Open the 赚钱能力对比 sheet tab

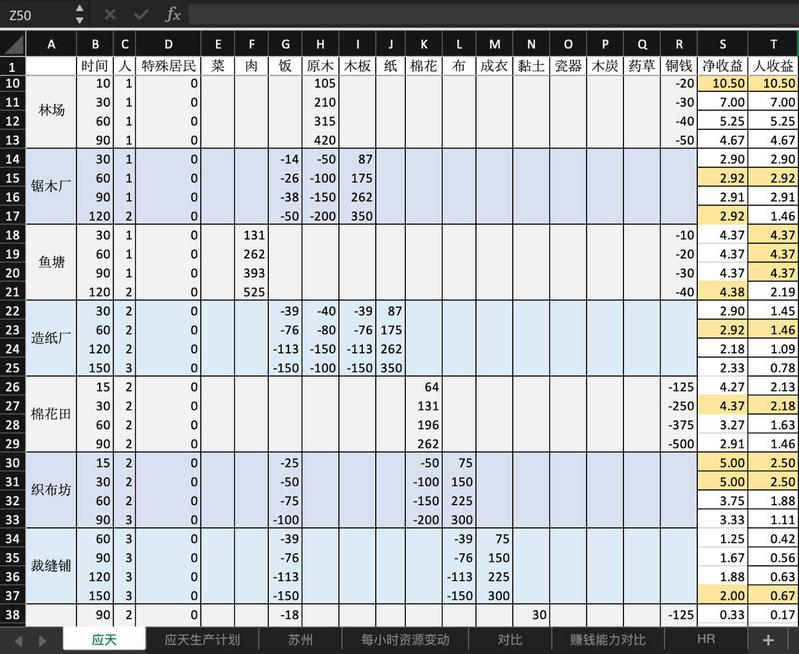click(x=608, y=640)
